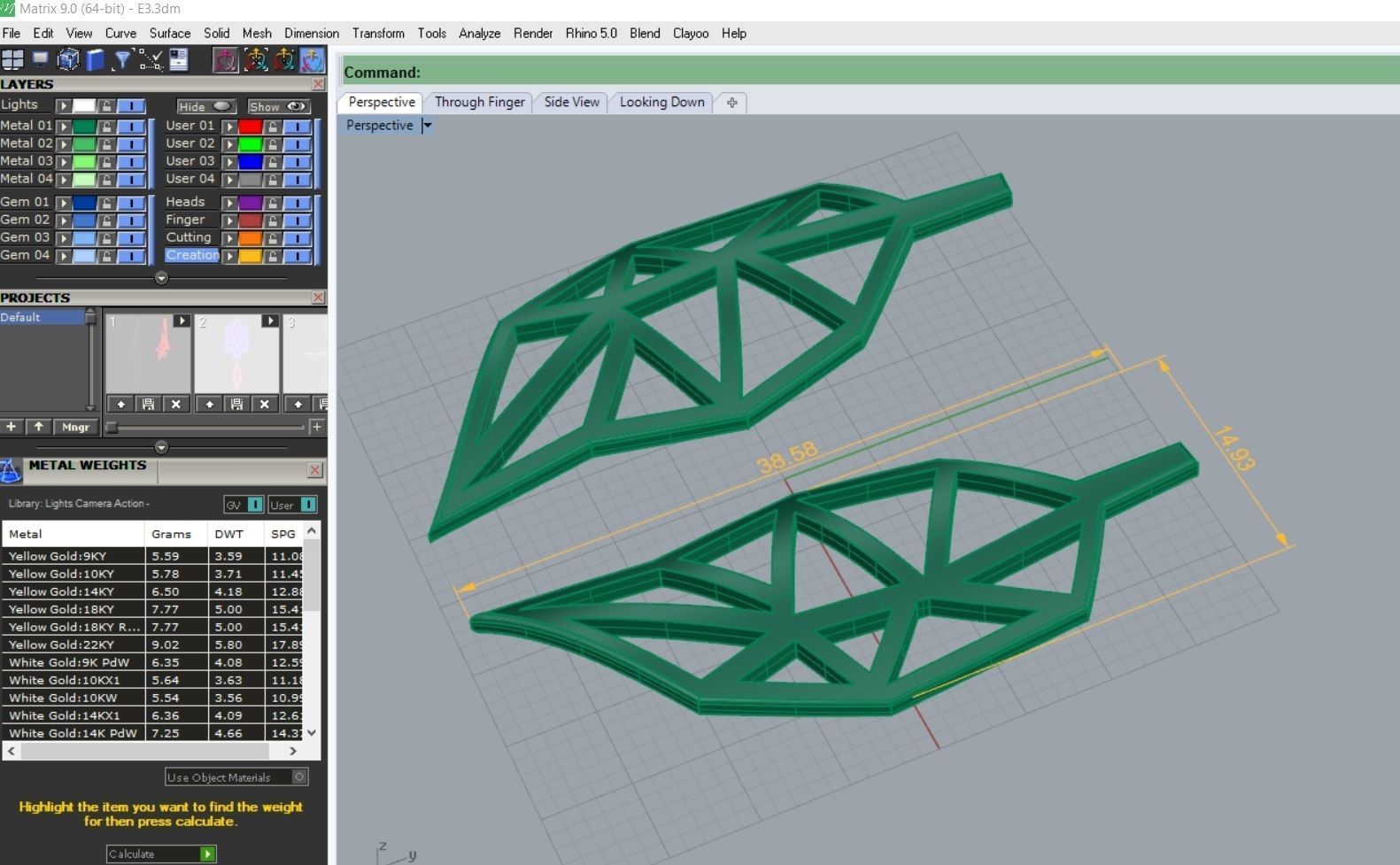
Task: Switch to the Through Finger viewport tab
Action: (x=480, y=102)
